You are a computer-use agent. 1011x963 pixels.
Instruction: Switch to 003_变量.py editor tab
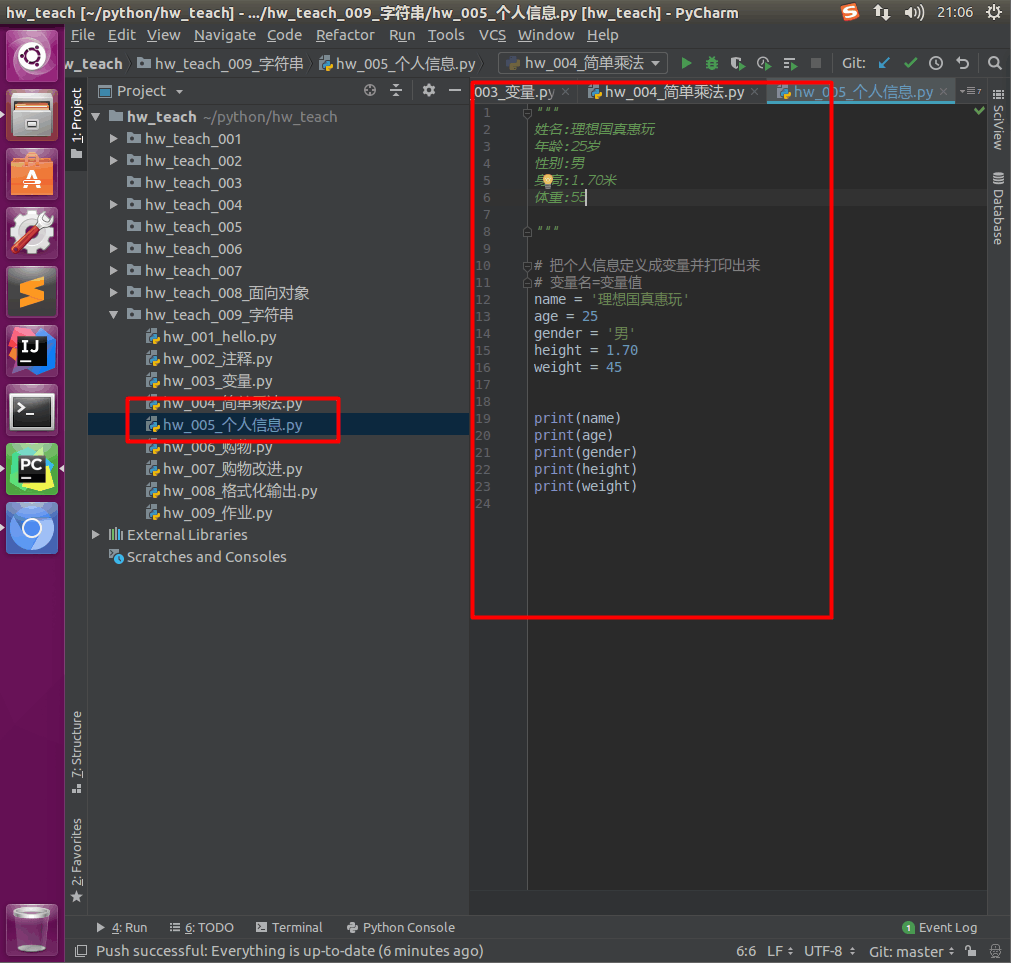tap(514, 92)
